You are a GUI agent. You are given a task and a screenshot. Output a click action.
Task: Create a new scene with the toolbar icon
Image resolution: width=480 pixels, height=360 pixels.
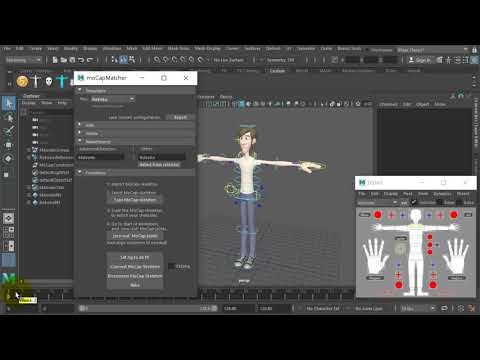click(x=55, y=60)
